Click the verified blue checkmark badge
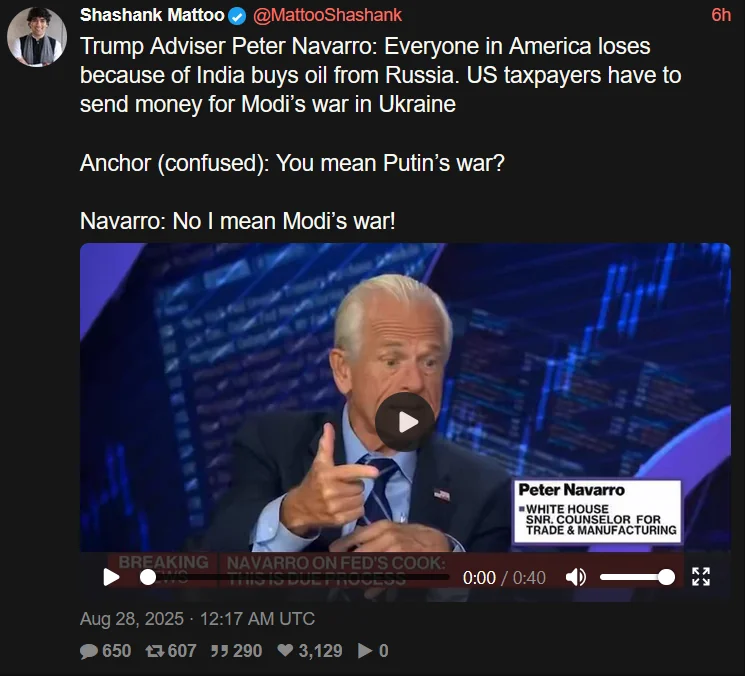The height and width of the screenshot is (676, 745). click(237, 17)
